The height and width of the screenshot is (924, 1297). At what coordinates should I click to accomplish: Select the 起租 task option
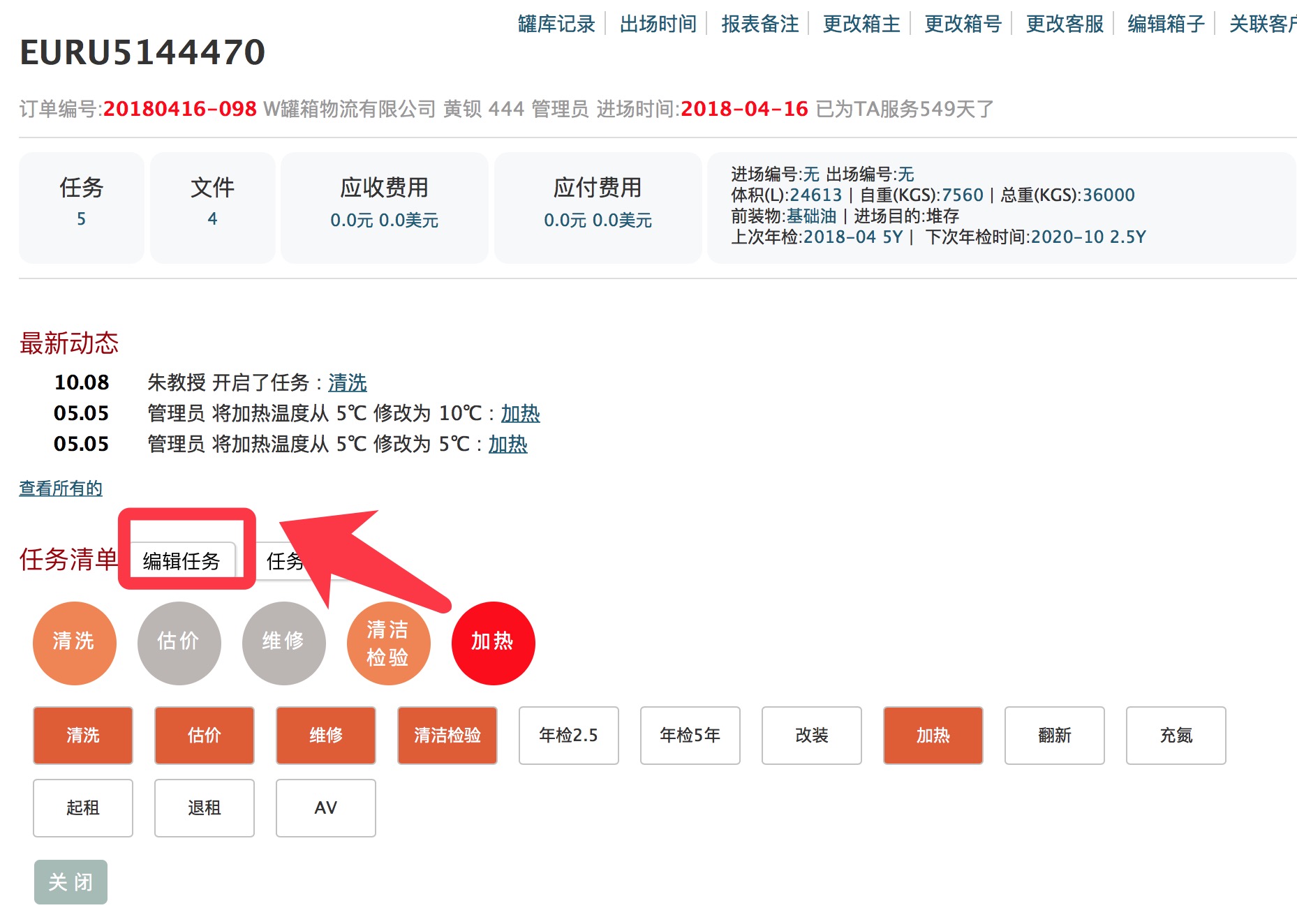tap(82, 807)
